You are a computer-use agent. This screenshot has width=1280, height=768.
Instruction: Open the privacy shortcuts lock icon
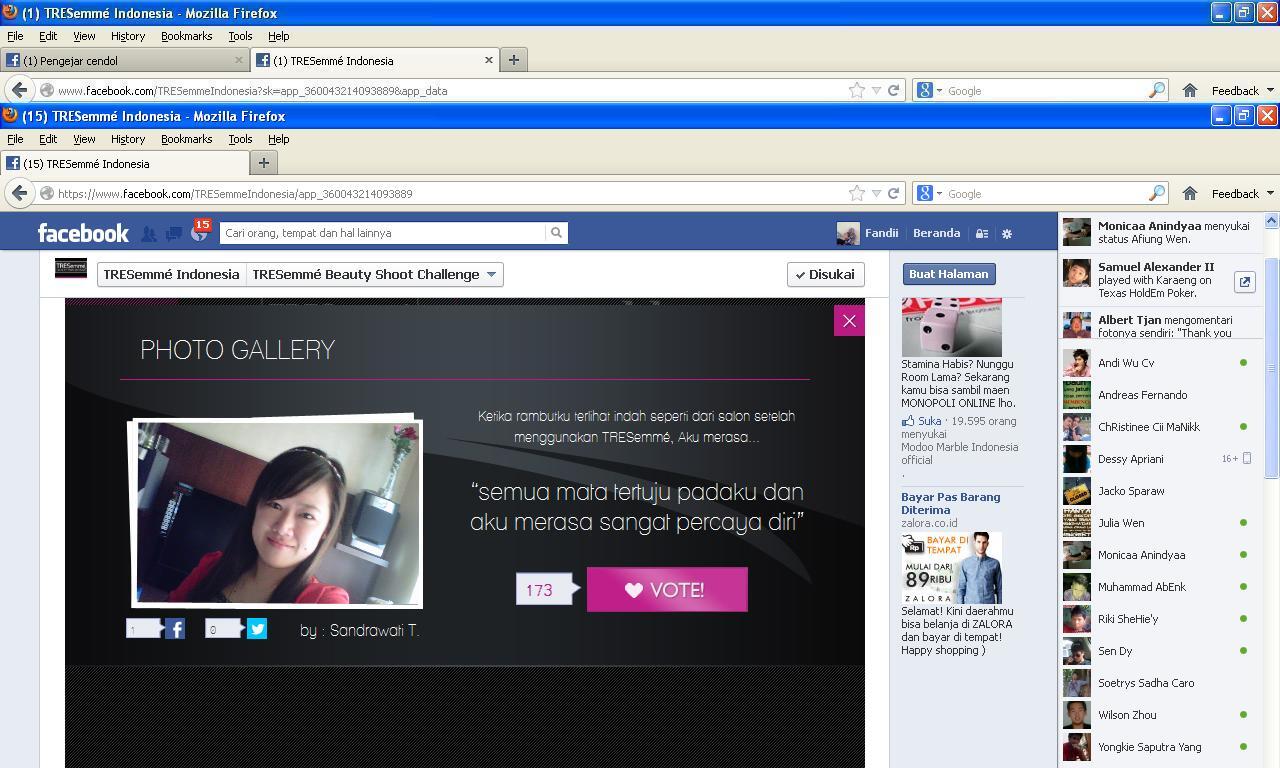click(982, 233)
